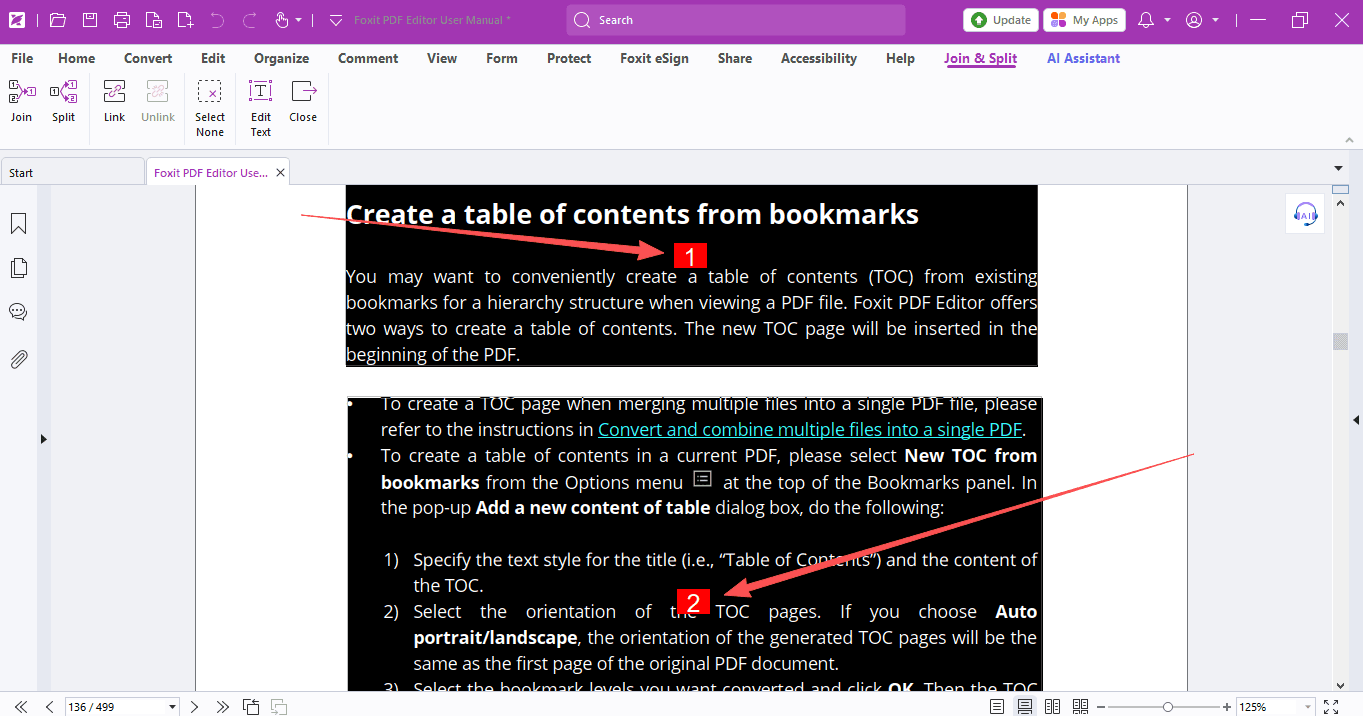The height and width of the screenshot is (716, 1363).
Task: Expand the page number dropdown
Action: 172,707
